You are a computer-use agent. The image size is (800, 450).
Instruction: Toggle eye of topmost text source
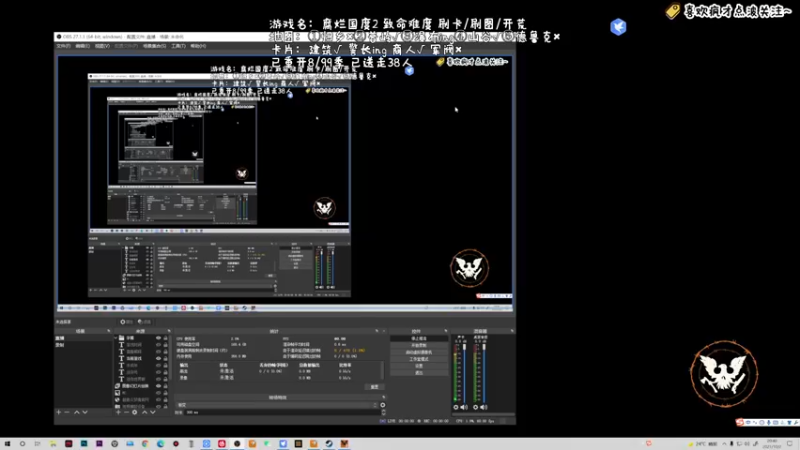click(x=158, y=344)
